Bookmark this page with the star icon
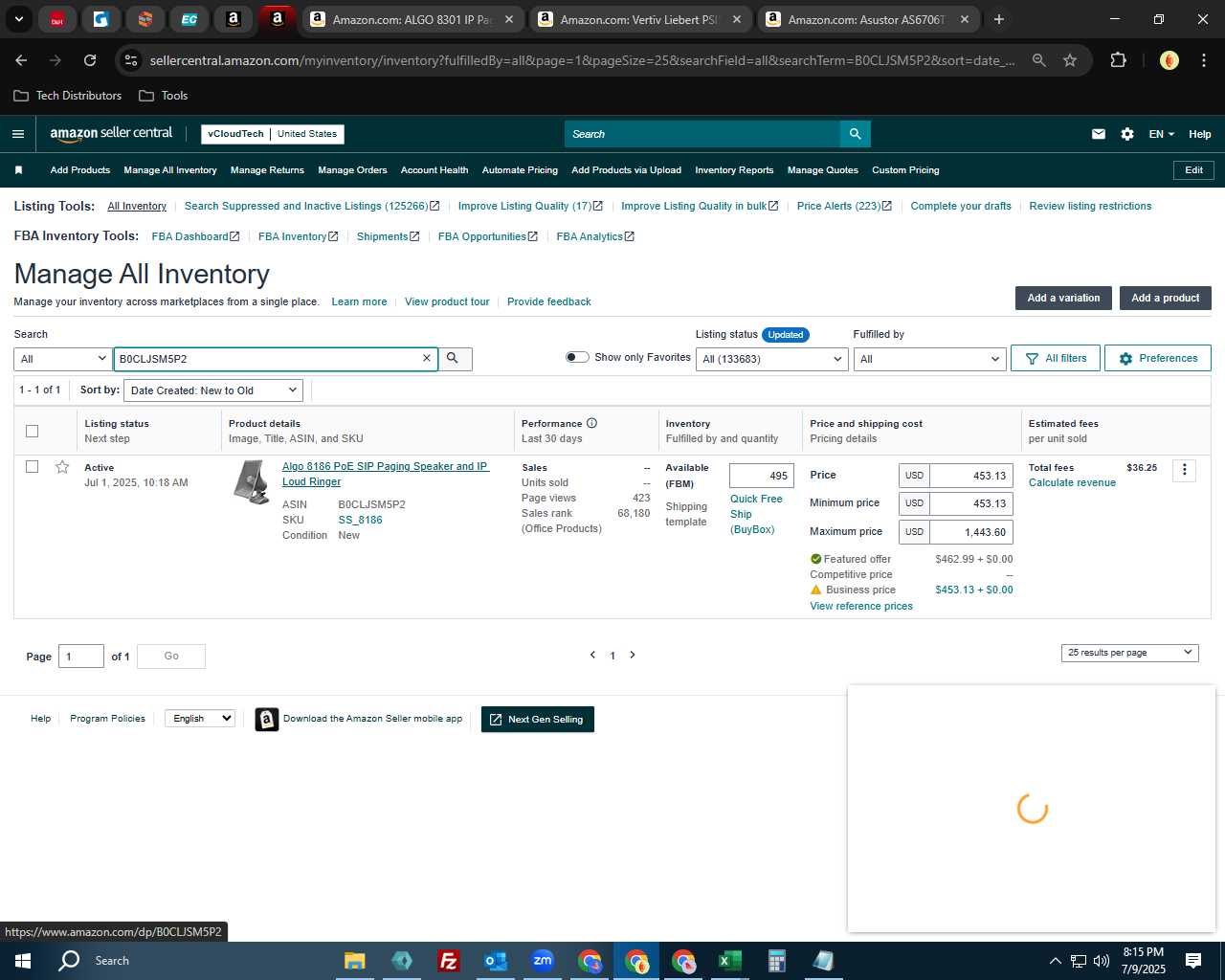This screenshot has width=1225, height=980. (x=1070, y=60)
